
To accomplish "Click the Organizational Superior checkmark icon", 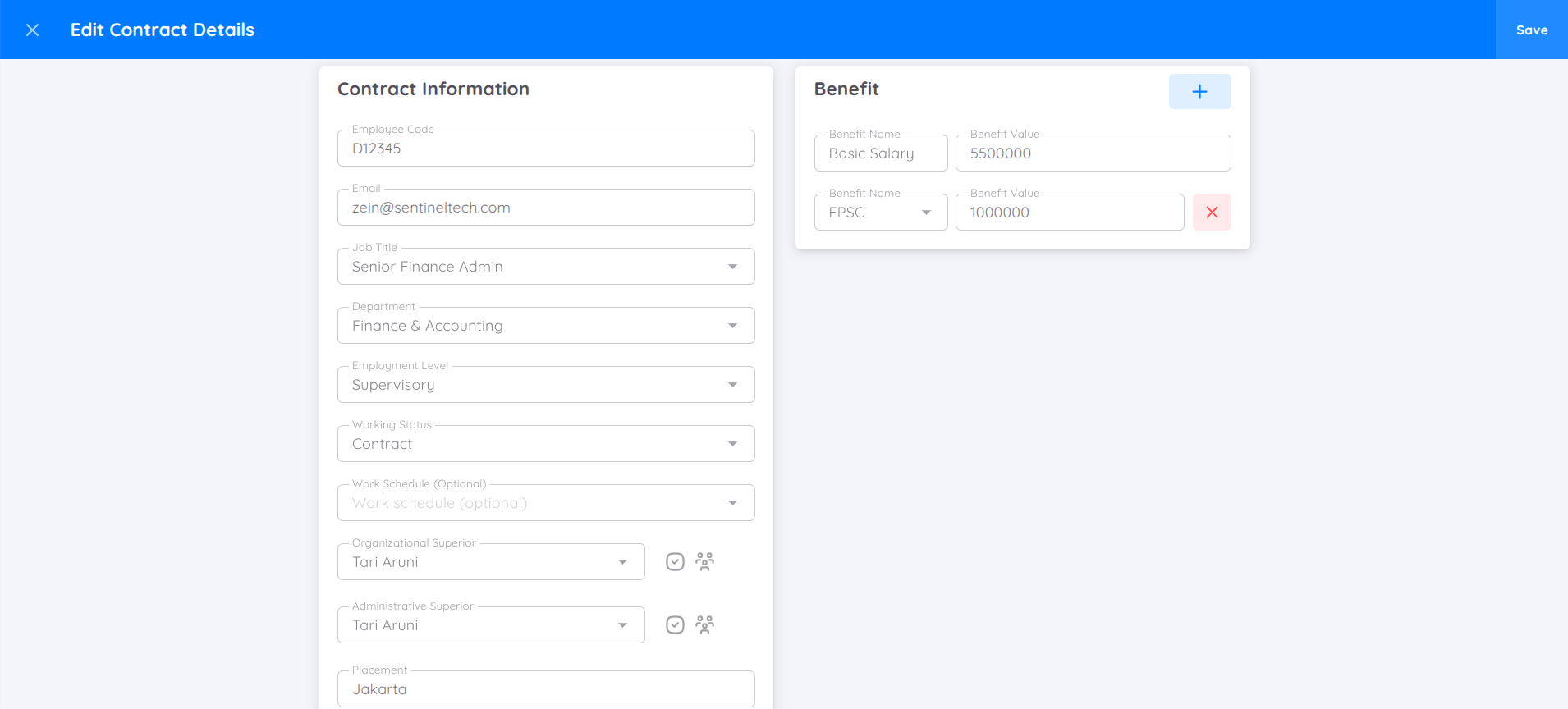I will pyautogui.click(x=675, y=562).
